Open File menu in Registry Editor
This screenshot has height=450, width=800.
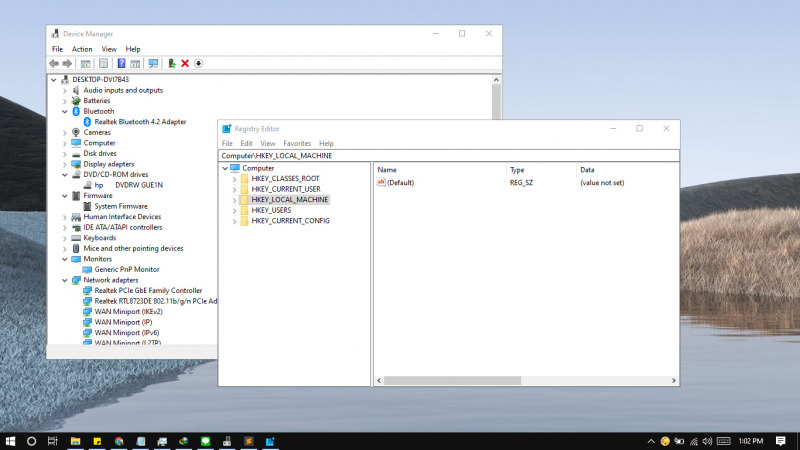coord(227,143)
